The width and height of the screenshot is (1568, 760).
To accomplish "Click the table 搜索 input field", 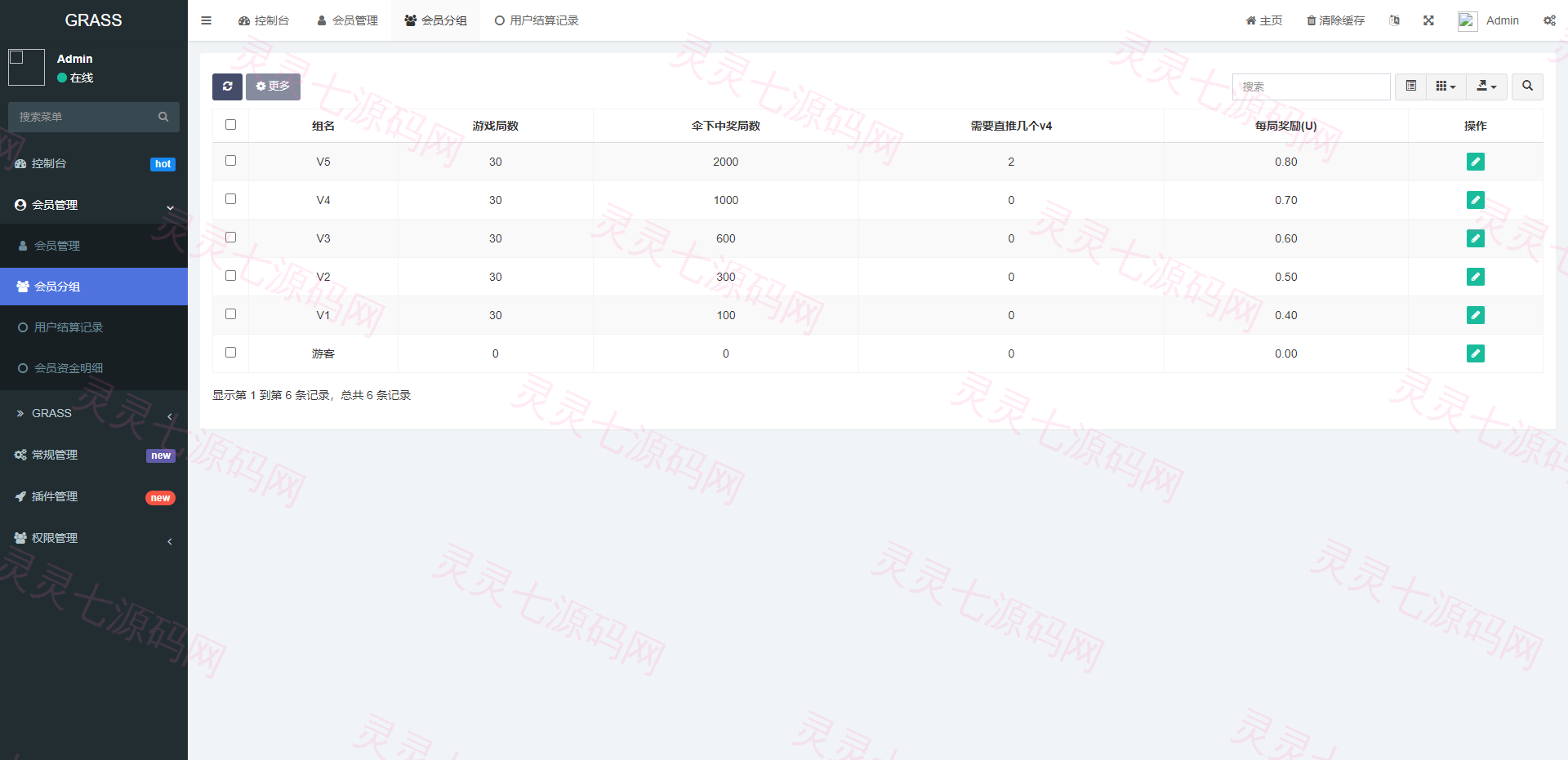I will point(1311,87).
